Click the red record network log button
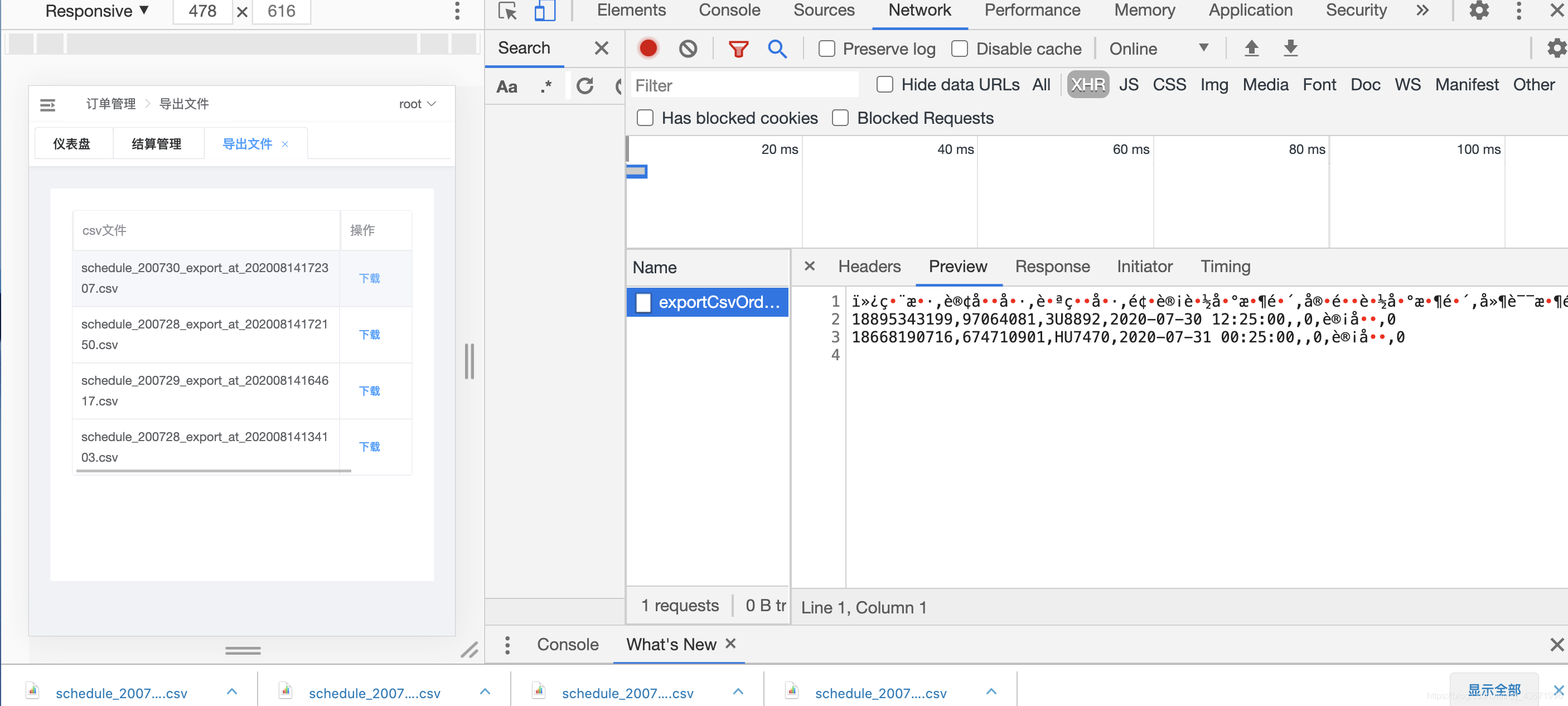This screenshot has width=1568, height=706. (649, 48)
